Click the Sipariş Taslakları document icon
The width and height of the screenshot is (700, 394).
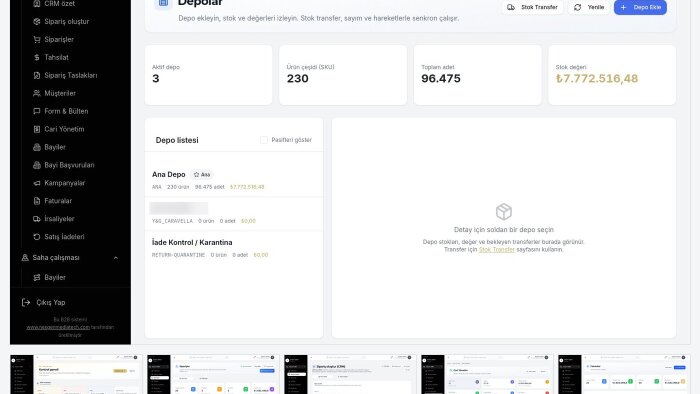click(x=37, y=75)
